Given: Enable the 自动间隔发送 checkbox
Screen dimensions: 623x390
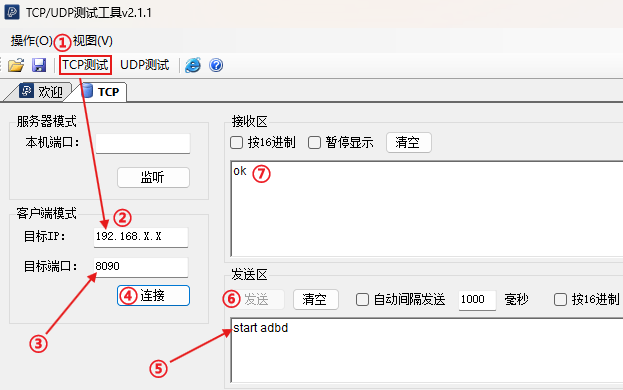Looking at the screenshot, I should [x=362, y=299].
